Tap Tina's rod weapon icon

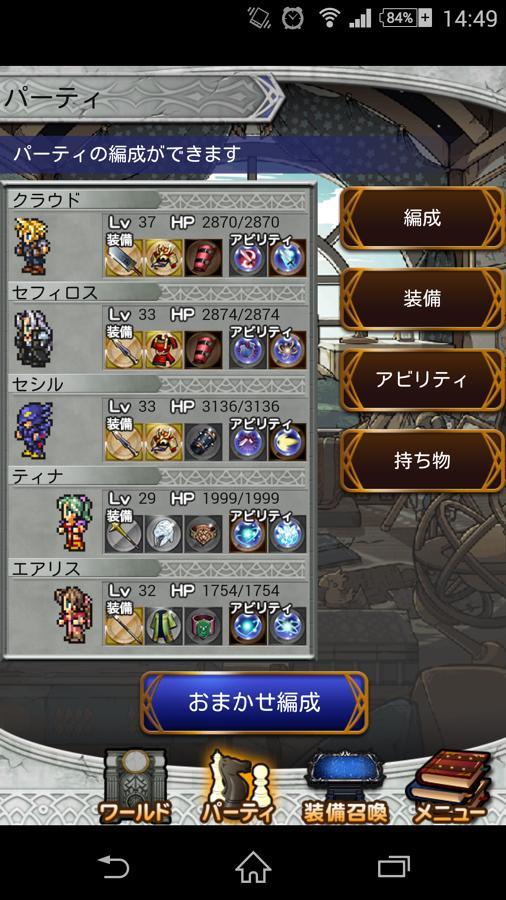click(x=123, y=534)
